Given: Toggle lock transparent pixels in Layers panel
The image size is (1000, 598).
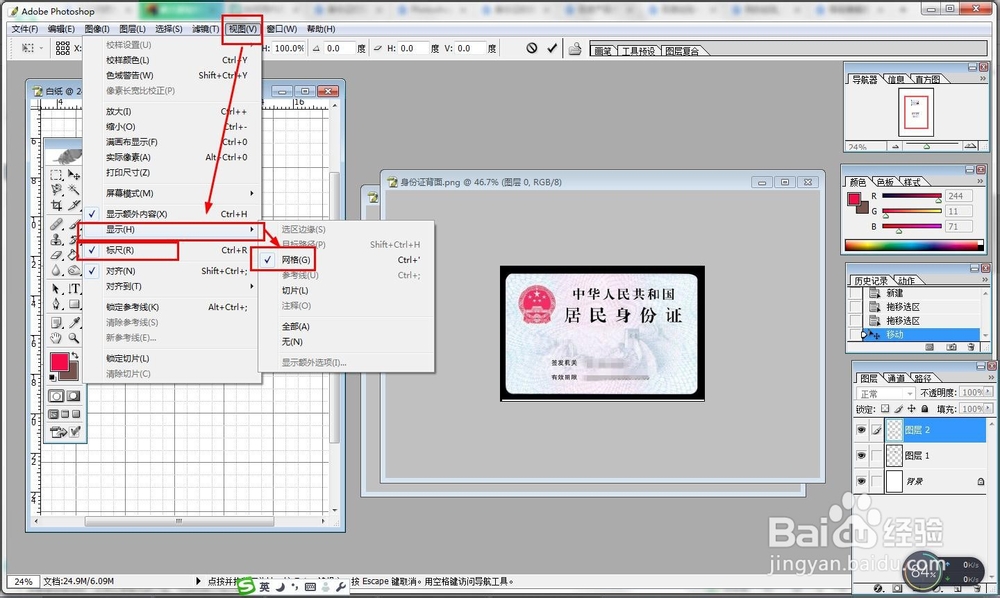Looking at the screenshot, I should click(885, 409).
